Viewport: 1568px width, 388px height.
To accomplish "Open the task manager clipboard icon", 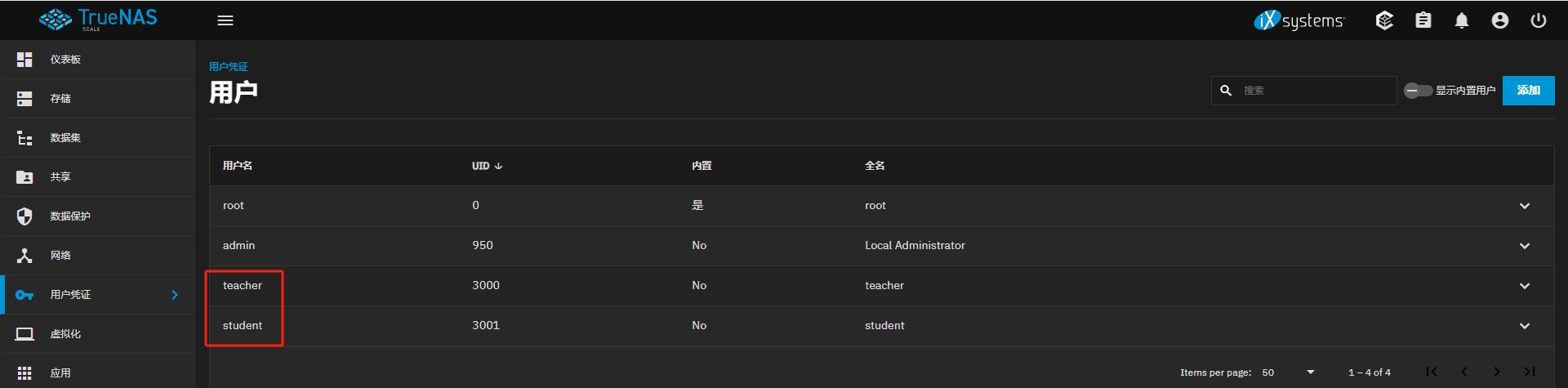I will [1423, 20].
